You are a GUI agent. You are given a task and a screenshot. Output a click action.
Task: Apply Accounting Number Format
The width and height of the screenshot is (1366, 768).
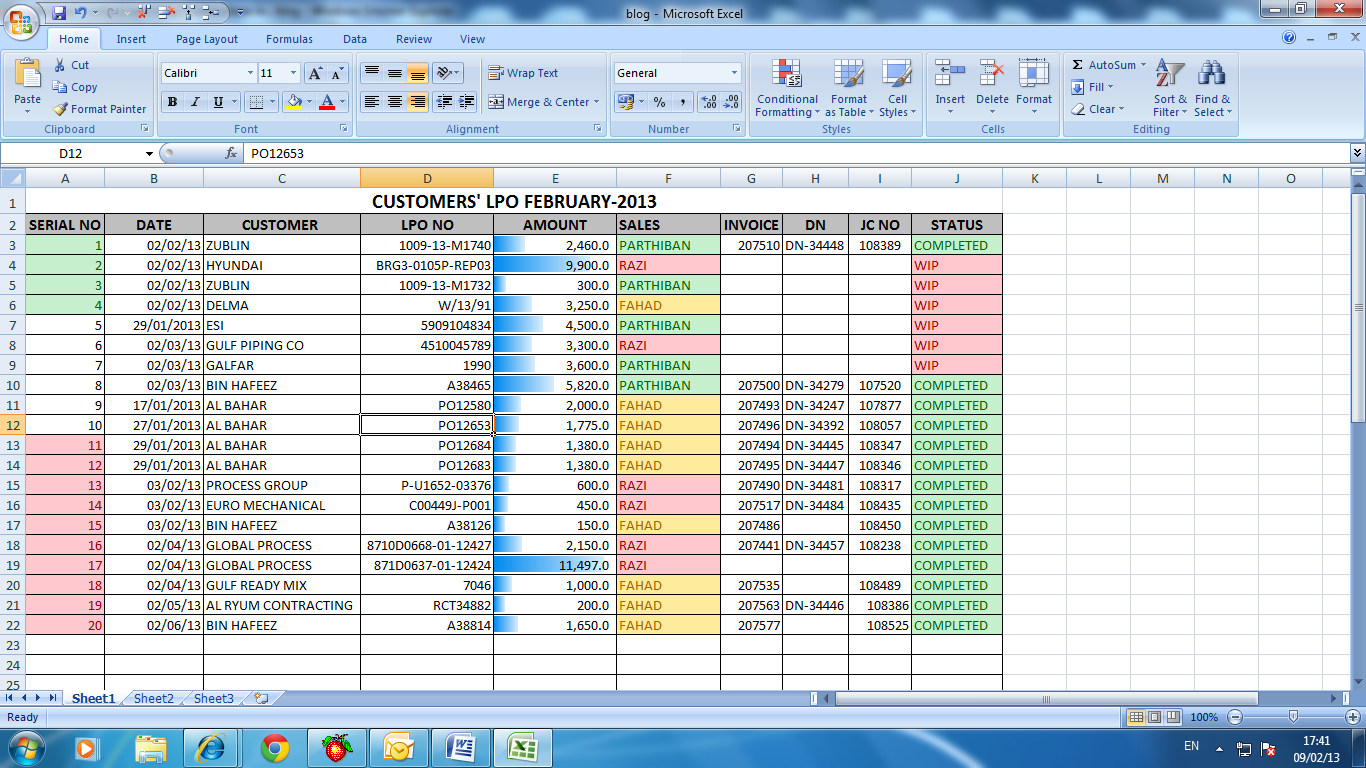624,102
